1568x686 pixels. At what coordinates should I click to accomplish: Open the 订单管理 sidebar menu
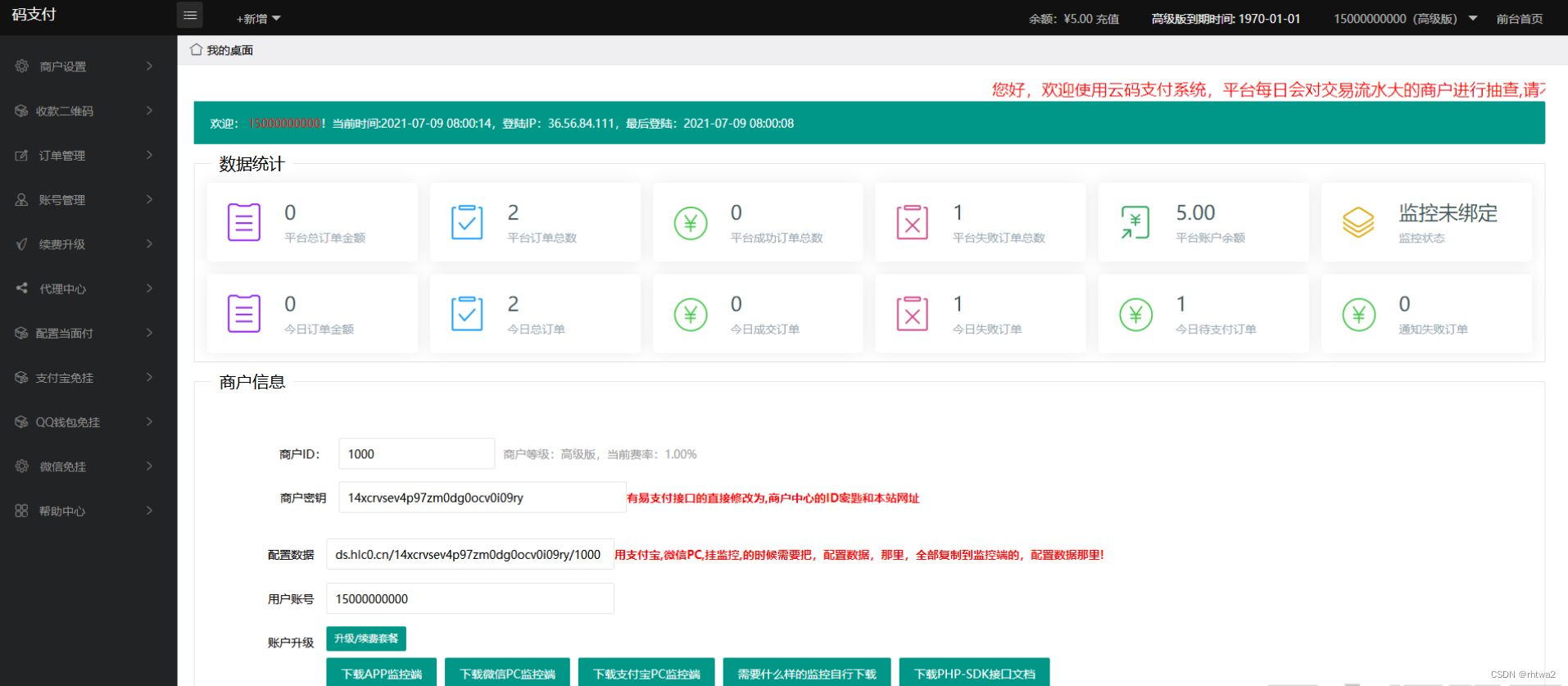point(88,155)
